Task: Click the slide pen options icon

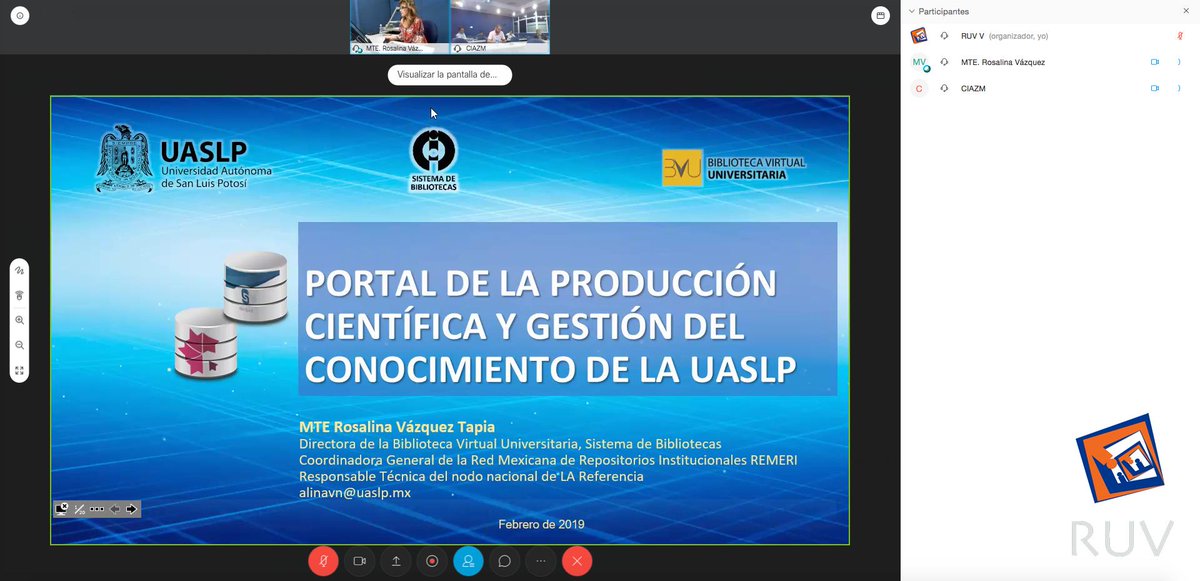Action: [x=79, y=509]
